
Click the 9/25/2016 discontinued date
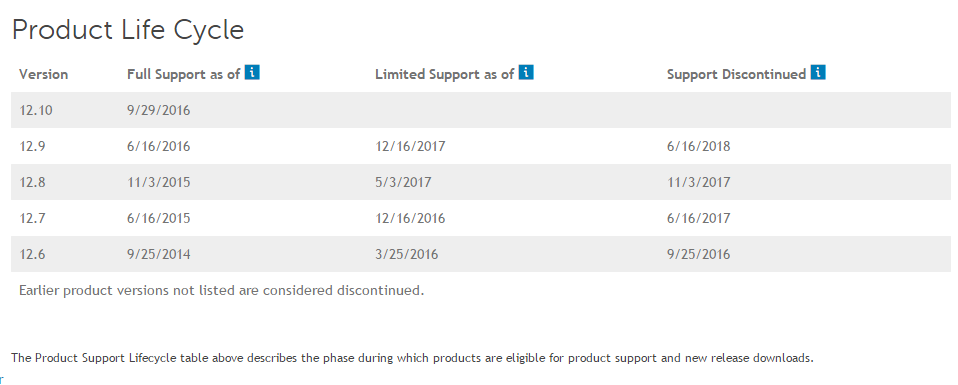(x=698, y=254)
